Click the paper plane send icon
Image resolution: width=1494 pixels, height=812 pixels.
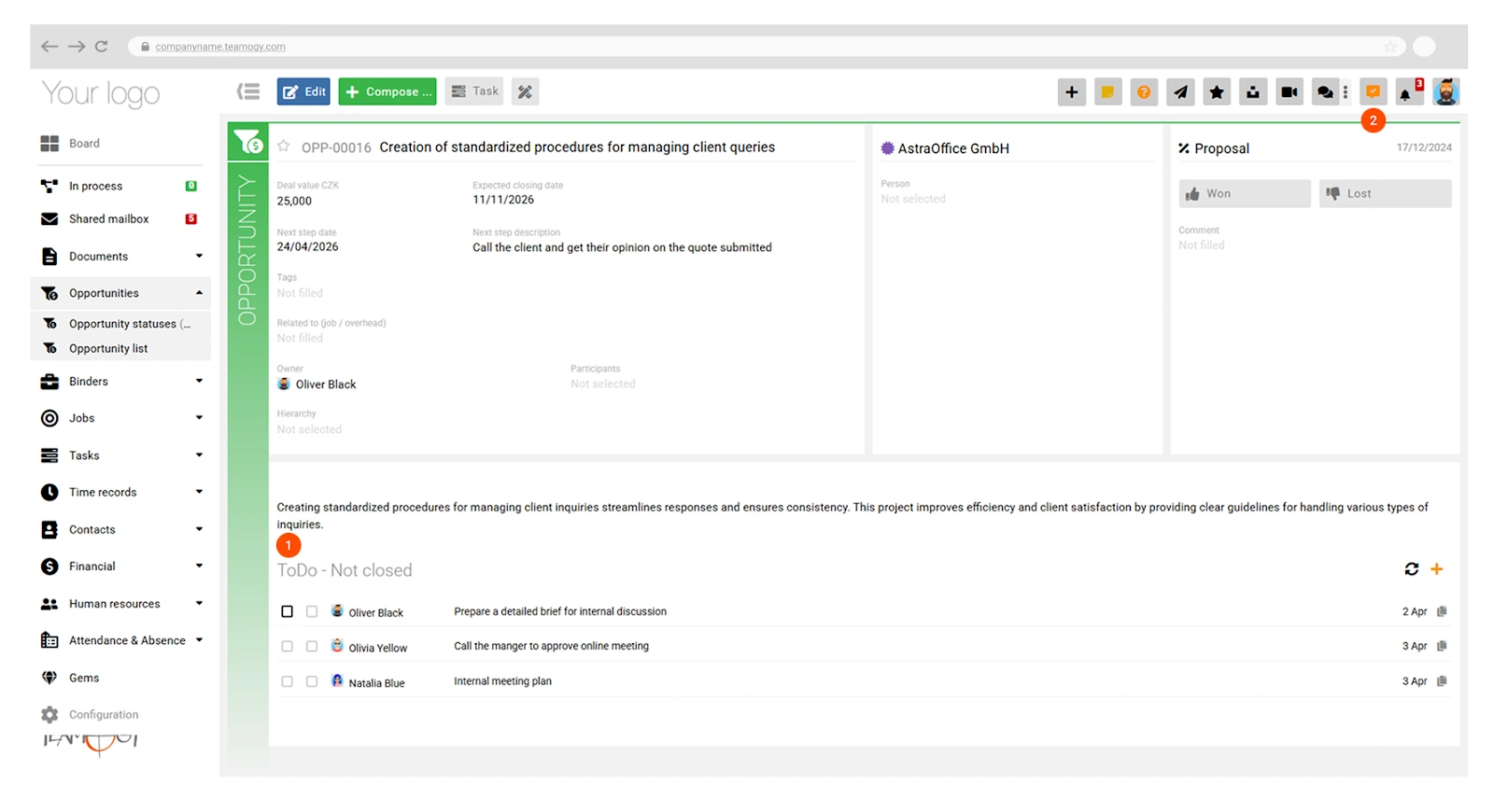1180,91
